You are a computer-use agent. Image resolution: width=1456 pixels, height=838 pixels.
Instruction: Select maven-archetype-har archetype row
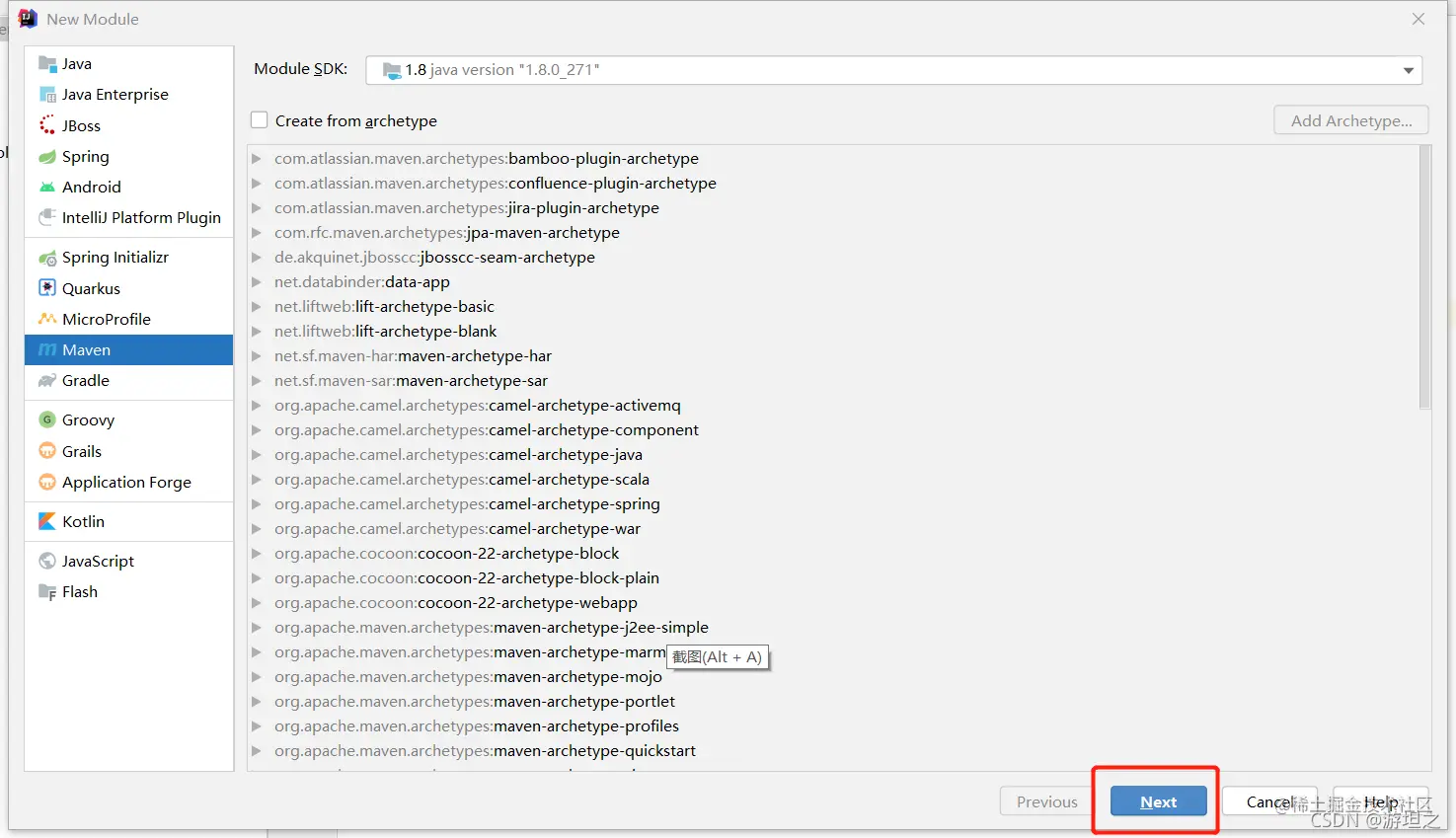(x=834, y=356)
